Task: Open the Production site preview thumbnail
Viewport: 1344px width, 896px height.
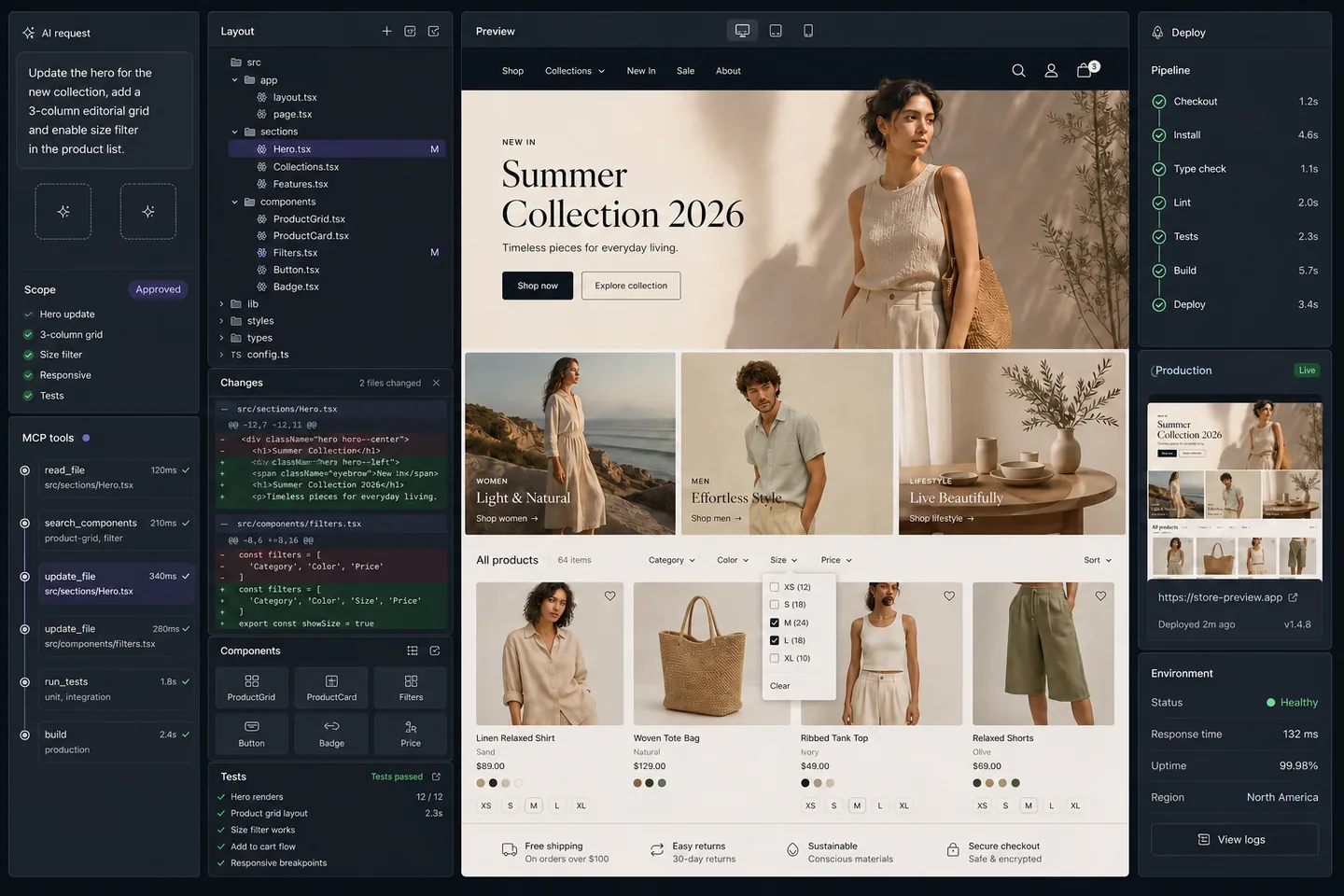Action: pyautogui.click(x=1234, y=492)
